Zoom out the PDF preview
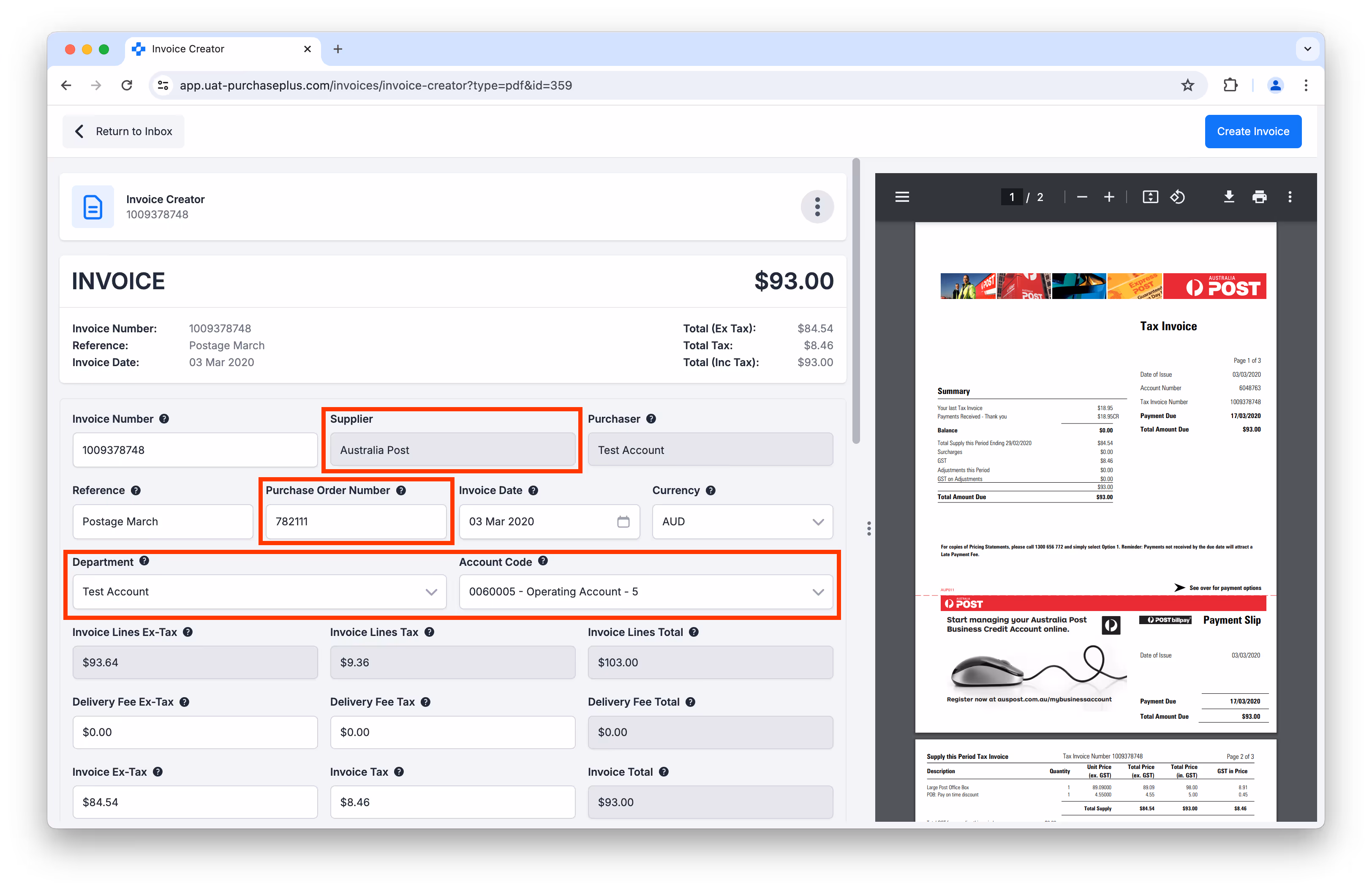The width and height of the screenshot is (1372, 891). (x=1081, y=197)
